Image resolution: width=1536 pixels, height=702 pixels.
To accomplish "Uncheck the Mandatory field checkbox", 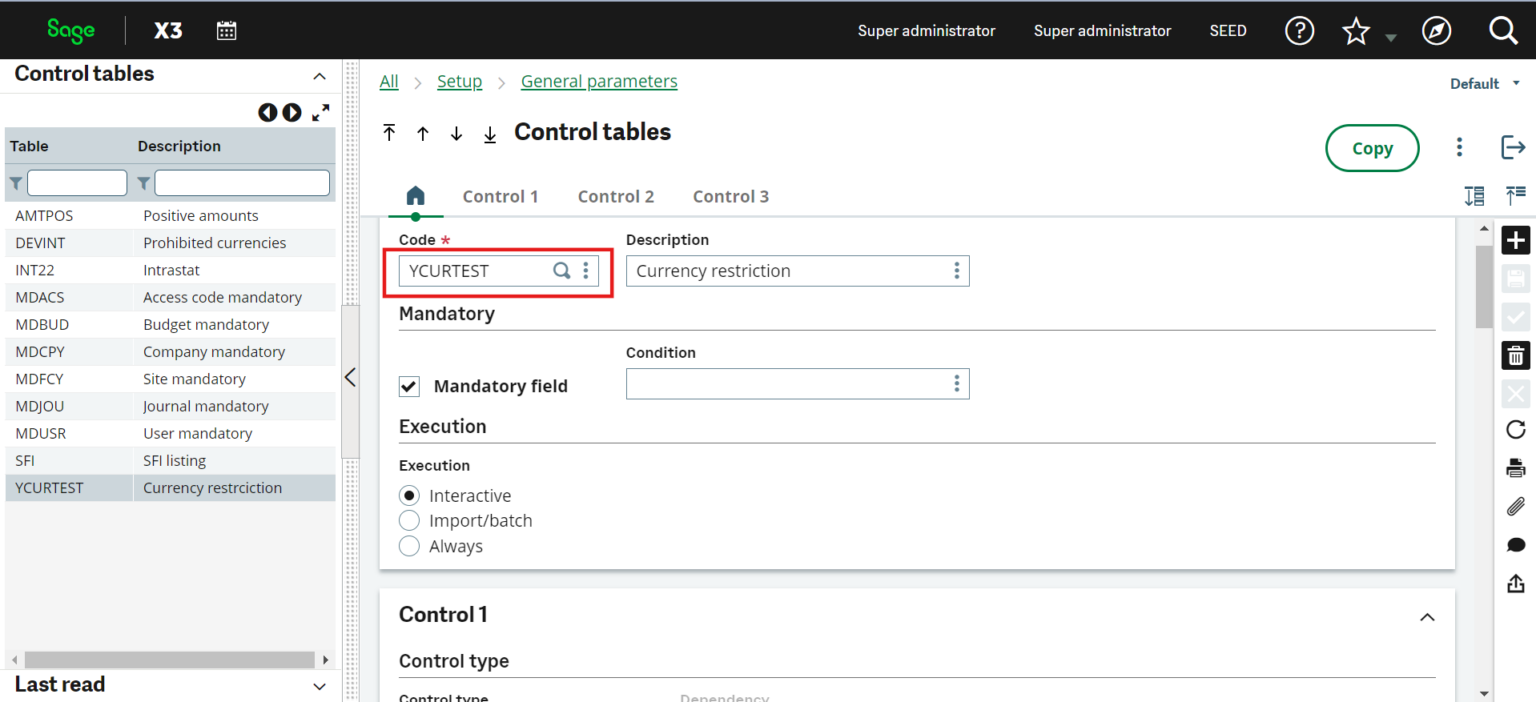I will [x=409, y=385].
